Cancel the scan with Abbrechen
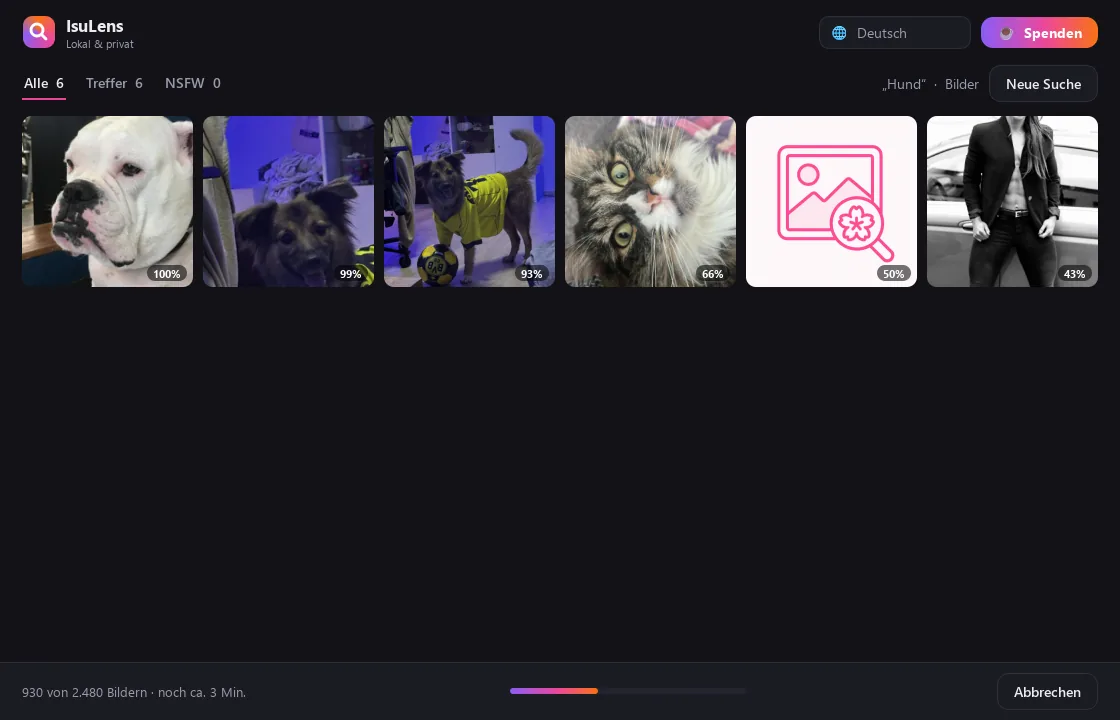The image size is (1120, 720). click(1046, 691)
